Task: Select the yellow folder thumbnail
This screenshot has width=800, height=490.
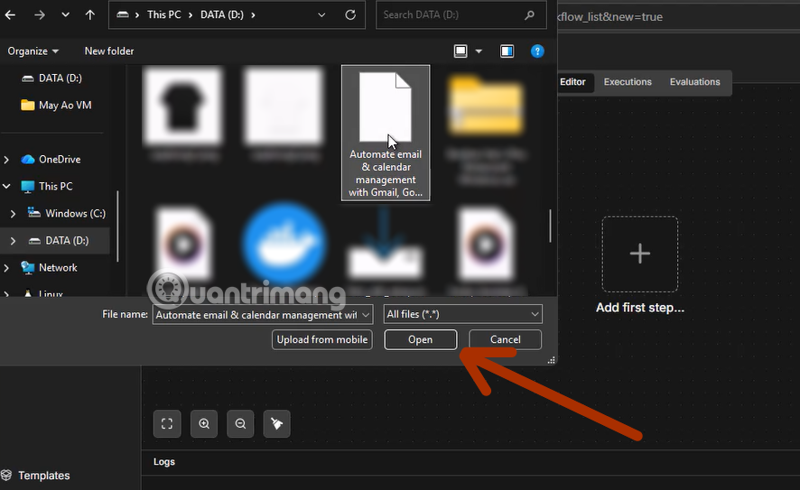Action: (x=486, y=106)
